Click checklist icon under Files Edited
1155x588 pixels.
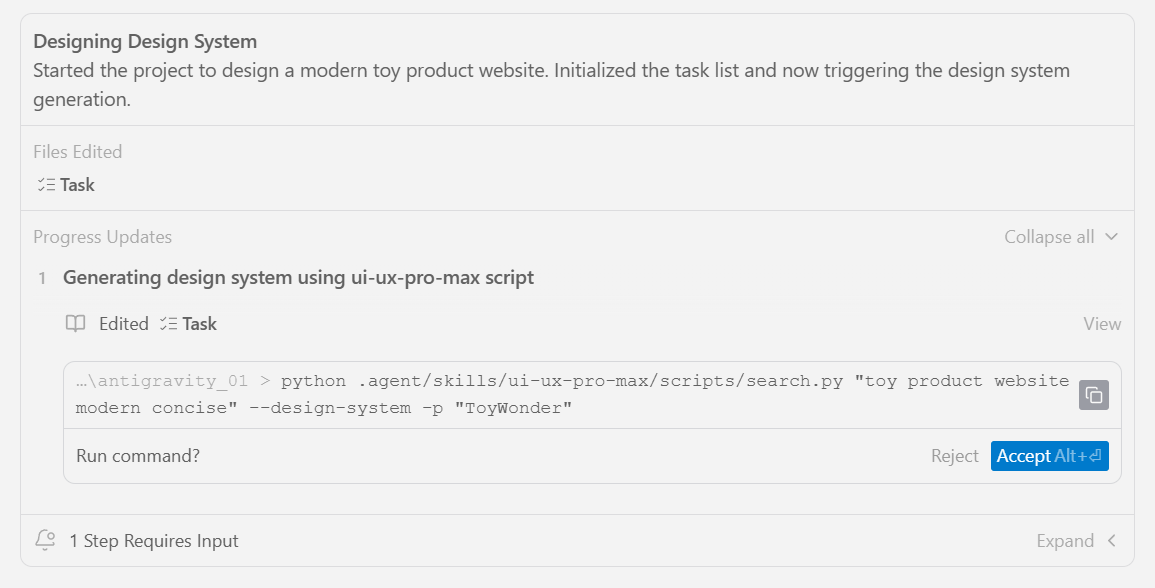click(x=45, y=185)
